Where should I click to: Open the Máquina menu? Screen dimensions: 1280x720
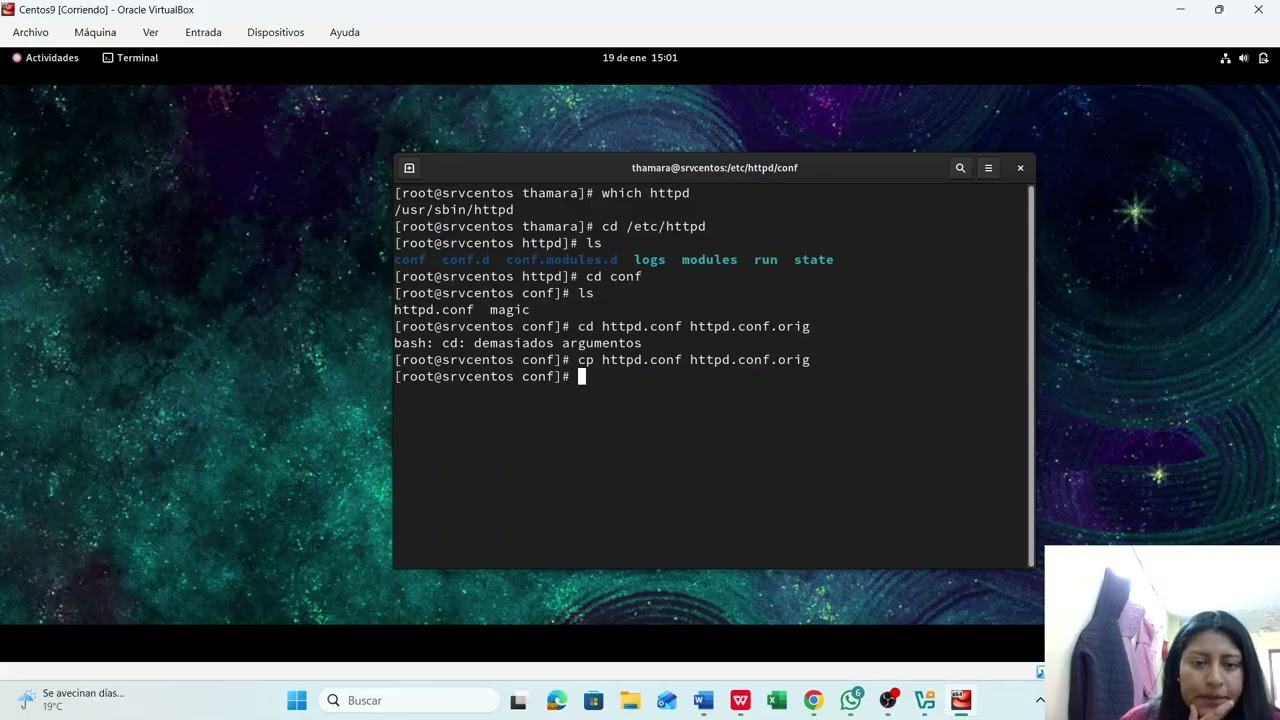[95, 32]
